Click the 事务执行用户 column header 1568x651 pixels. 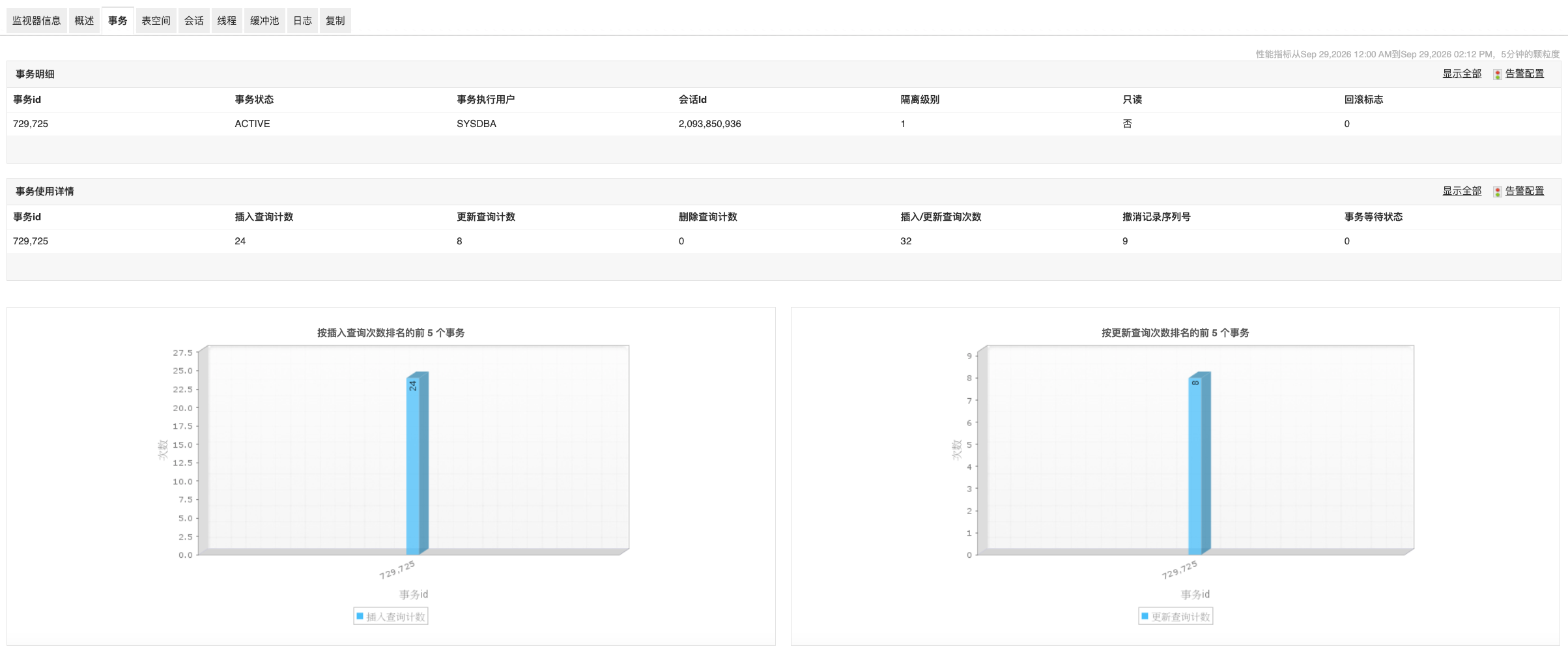[485, 100]
